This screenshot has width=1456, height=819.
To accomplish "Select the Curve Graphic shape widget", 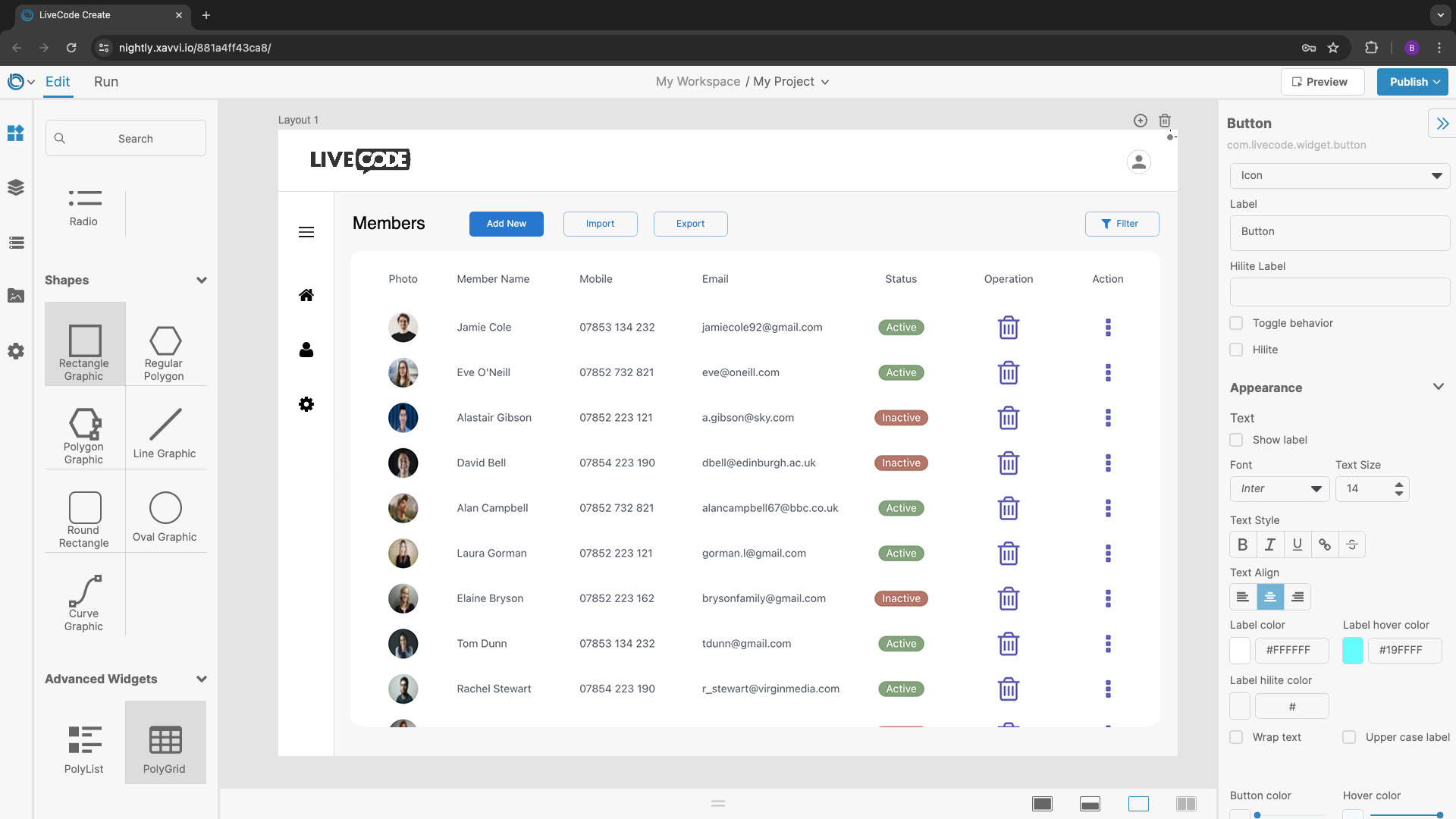I will point(84,602).
